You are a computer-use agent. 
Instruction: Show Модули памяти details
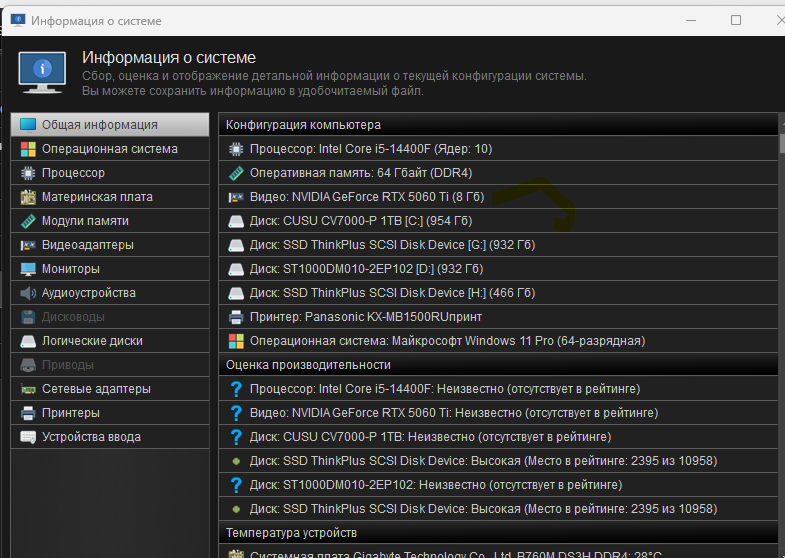[x=110, y=221]
